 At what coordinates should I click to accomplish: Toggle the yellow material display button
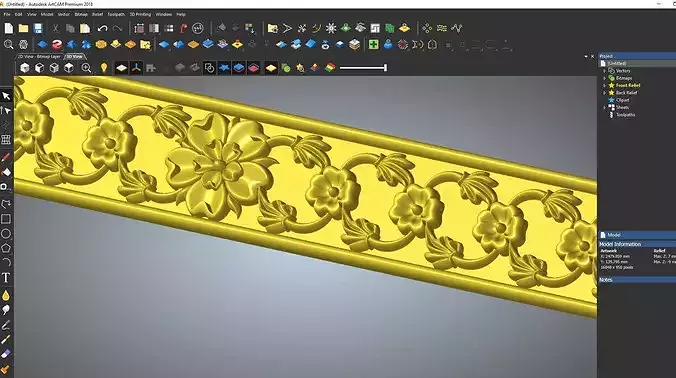pyautogui.click(x=271, y=68)
